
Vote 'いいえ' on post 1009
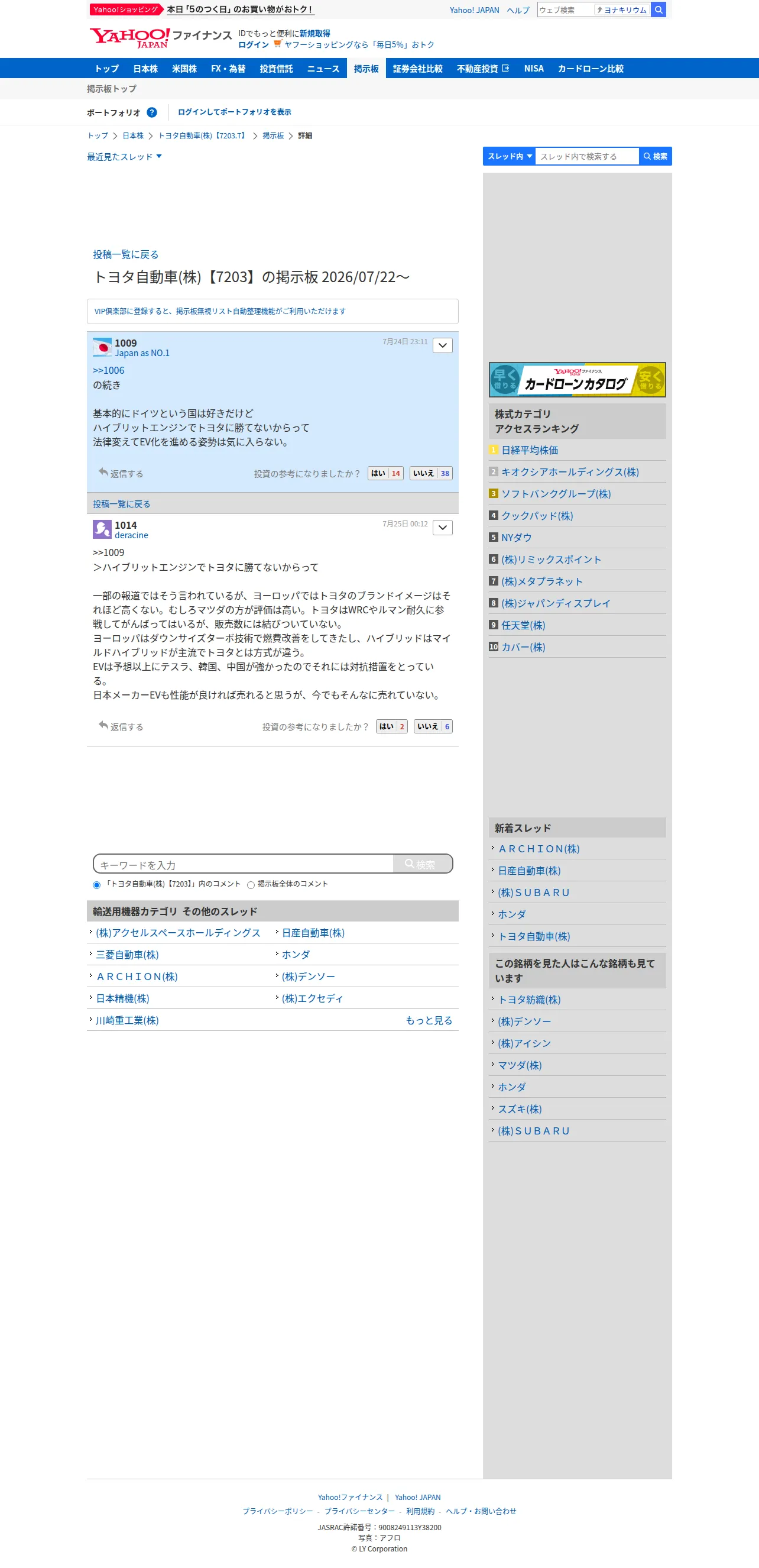[x=431, y=473]
